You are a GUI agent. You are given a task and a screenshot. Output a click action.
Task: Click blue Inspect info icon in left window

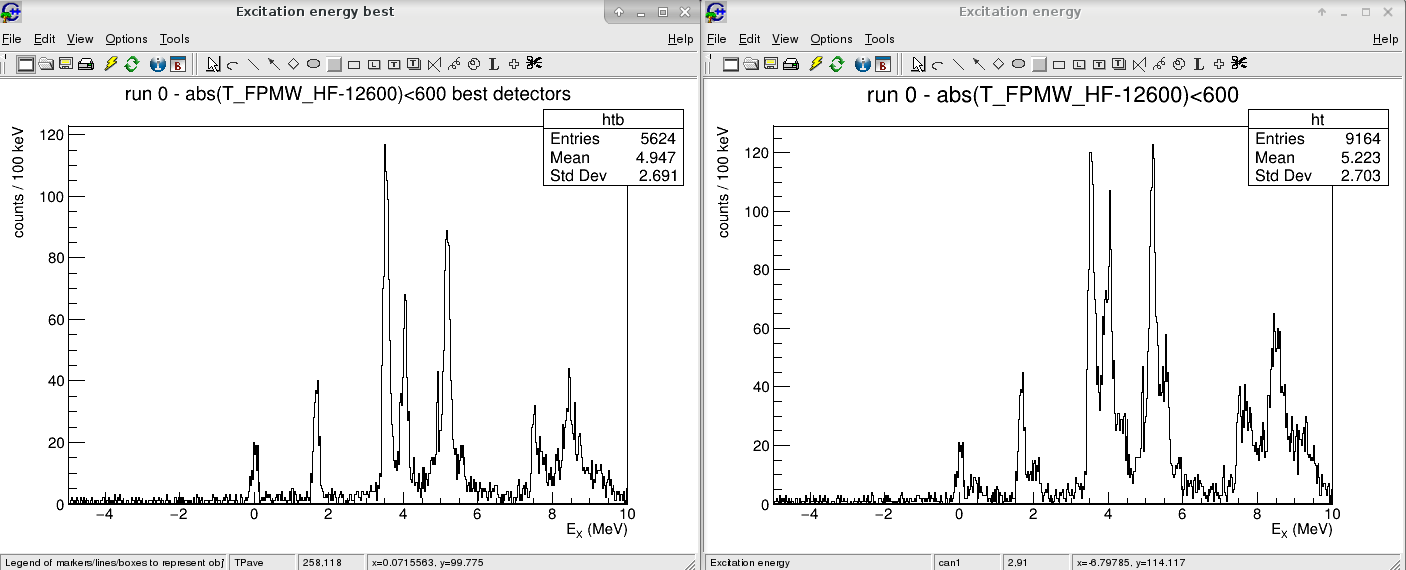point(157,64)
